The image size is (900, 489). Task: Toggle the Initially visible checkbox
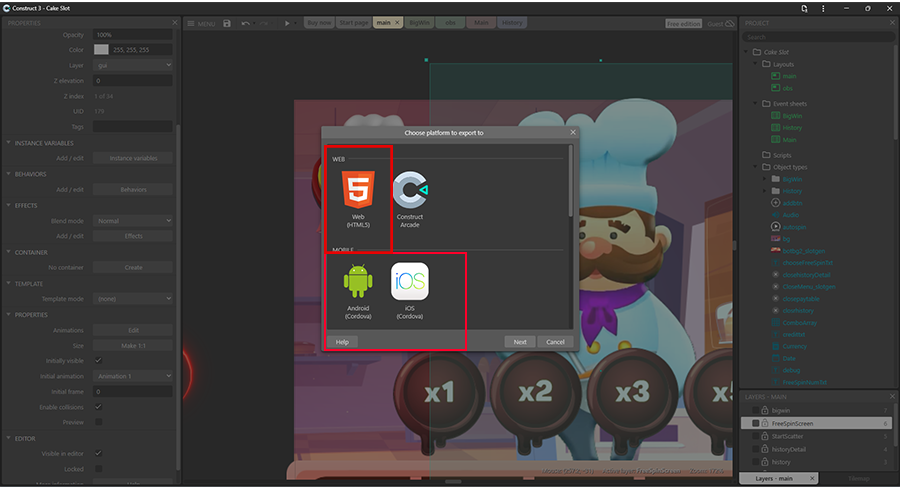click(98, 360)
